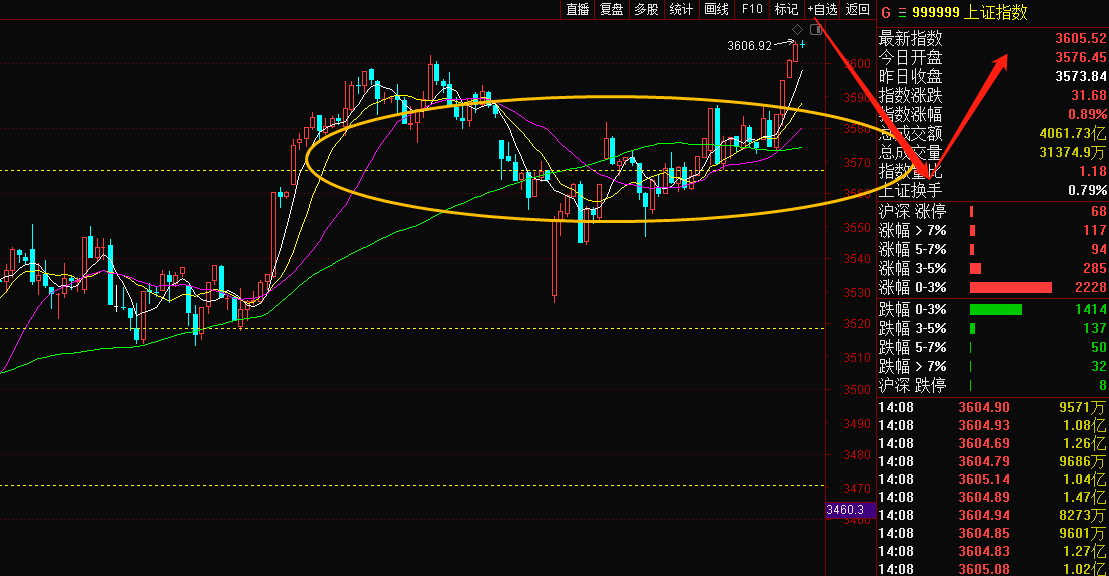The width and height of the screenshot is (1109, 576).
Task: Go back using the 返回 button
Action: (858, 9)
